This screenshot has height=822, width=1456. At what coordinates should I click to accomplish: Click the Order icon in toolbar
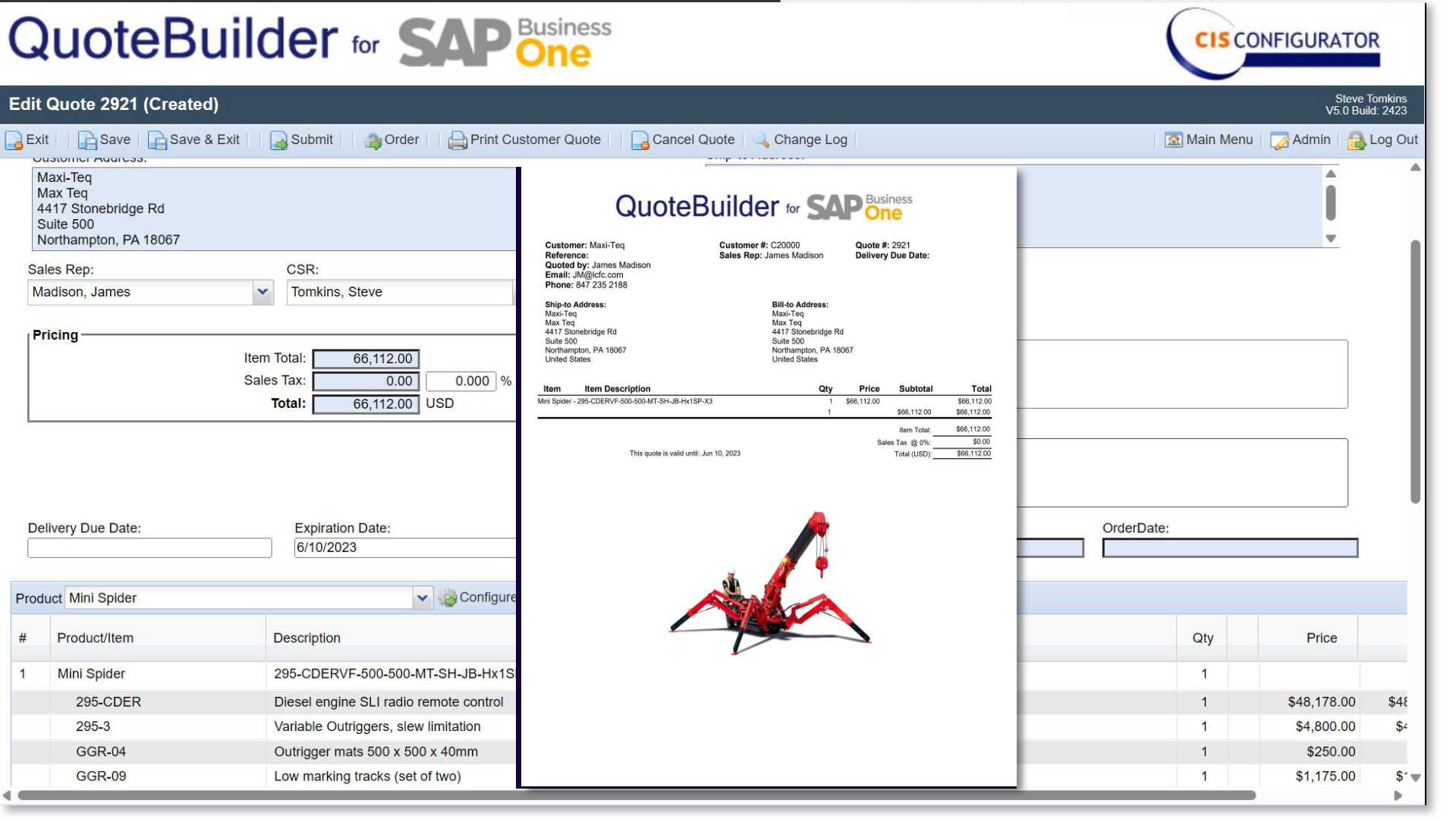(x=373, y=140)
